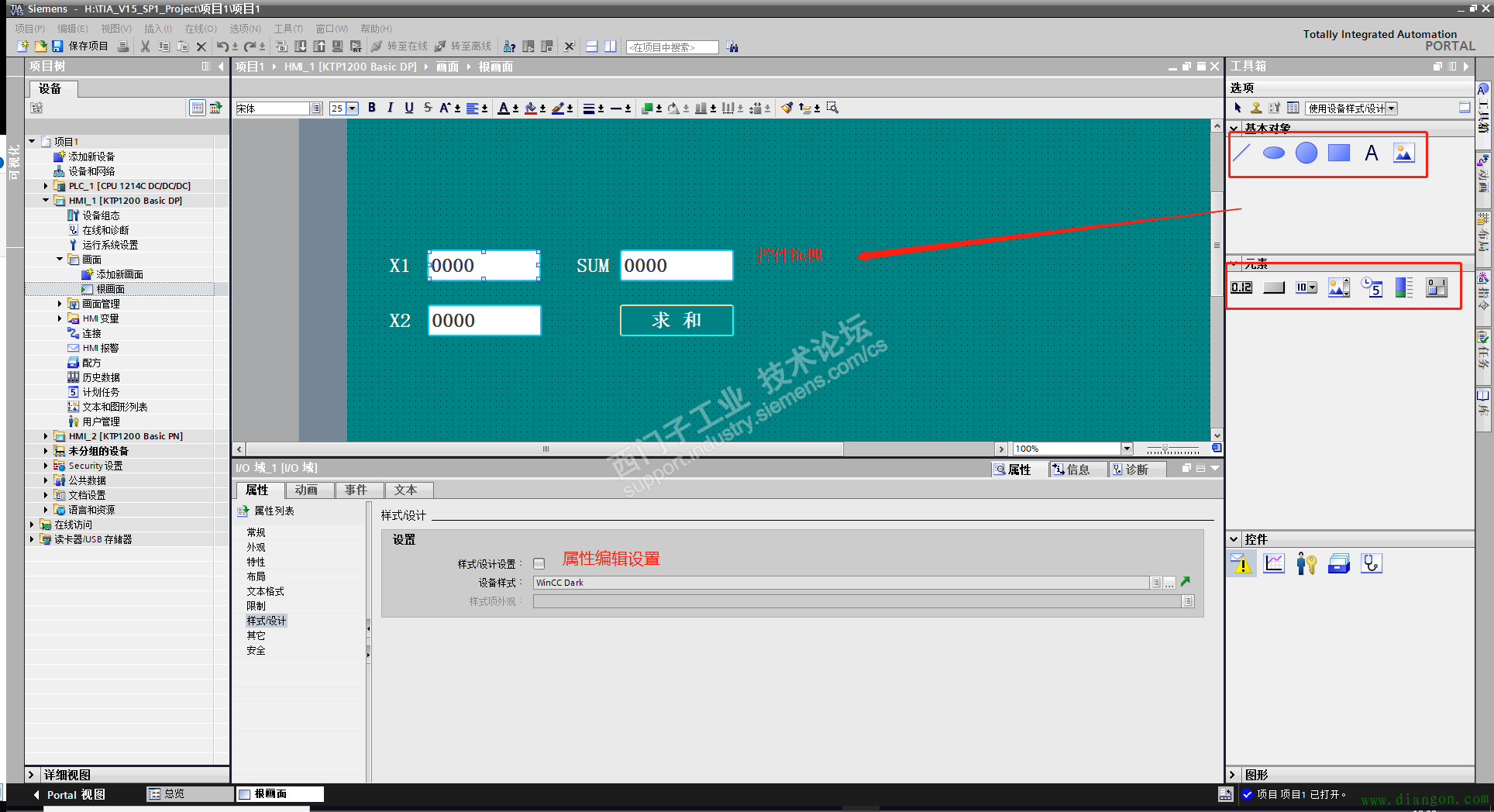Image resolution: width=1494 pixels, height=812 pixels.
Task: Click the 求和 button on canvas
Action: (x=676, y=320)
